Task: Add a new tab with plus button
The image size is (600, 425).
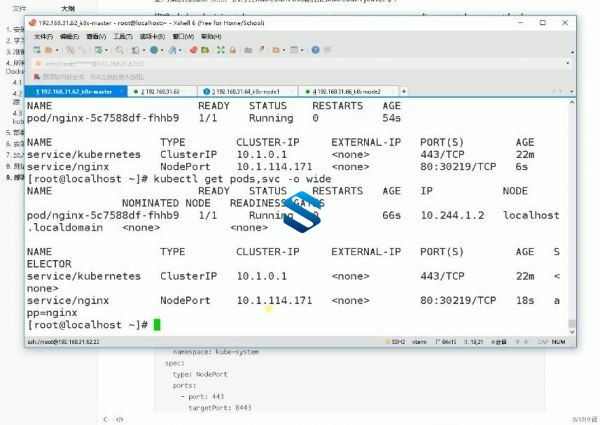Action: [404, 92]
